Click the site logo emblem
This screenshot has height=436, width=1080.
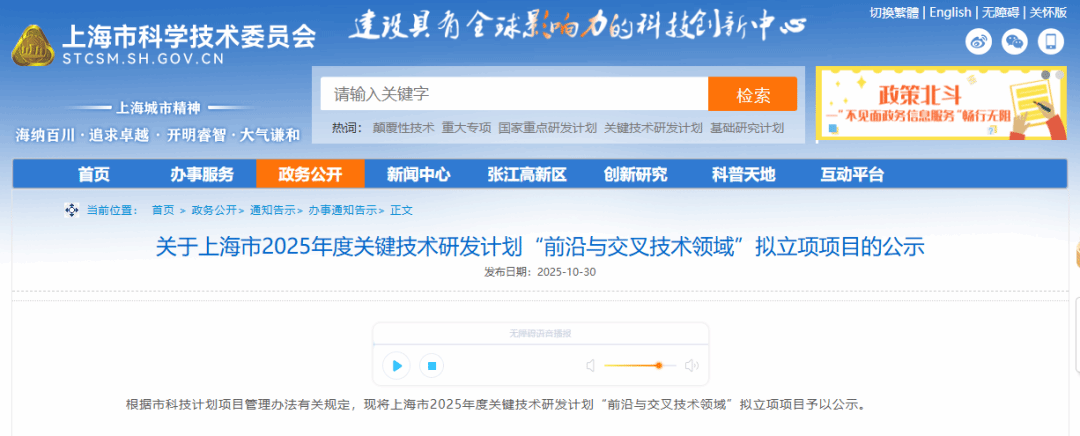pyautogui.click(x=32, y=45)
